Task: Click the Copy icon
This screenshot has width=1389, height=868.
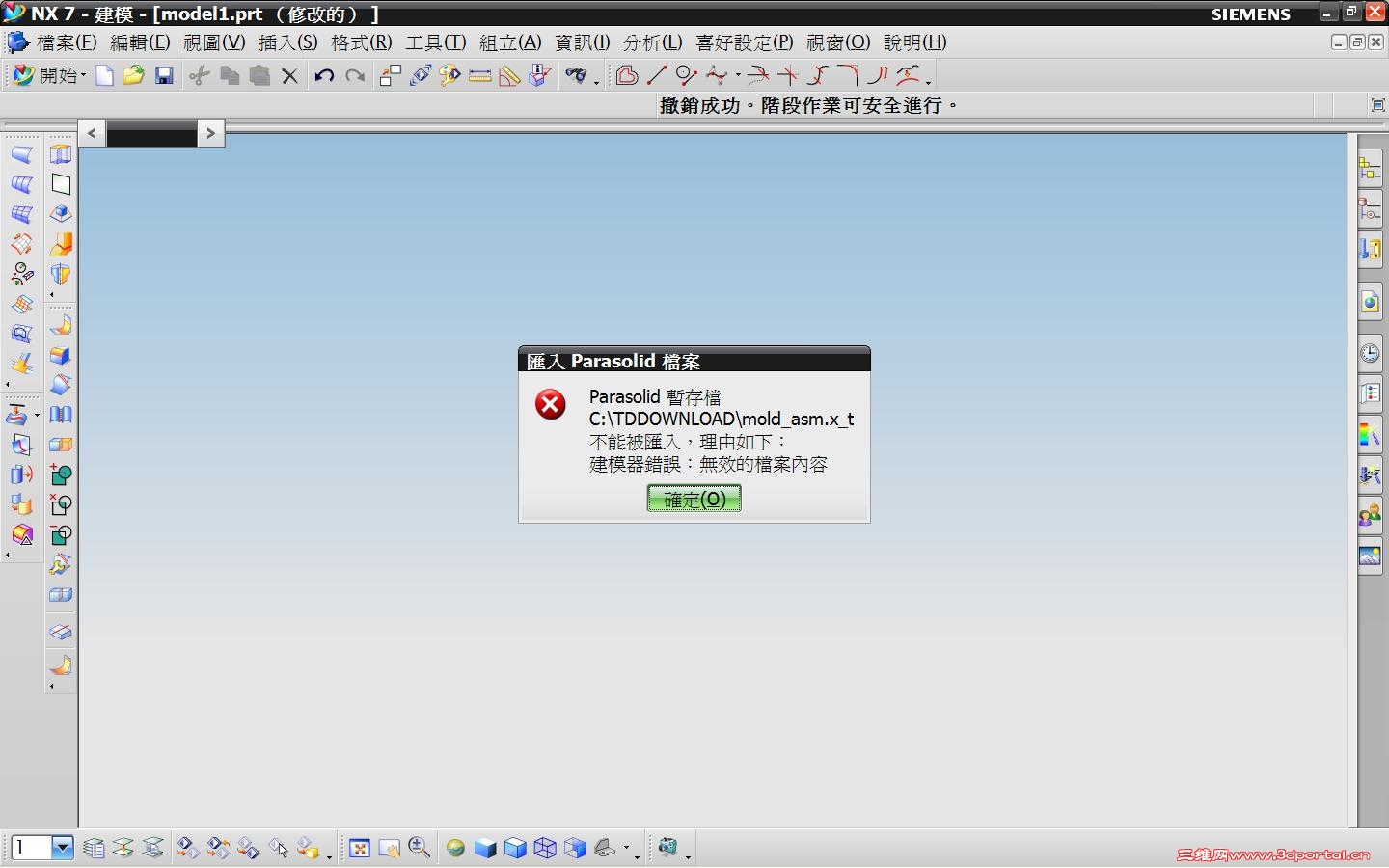Action: pyautogui.click(x=230, y=75)
